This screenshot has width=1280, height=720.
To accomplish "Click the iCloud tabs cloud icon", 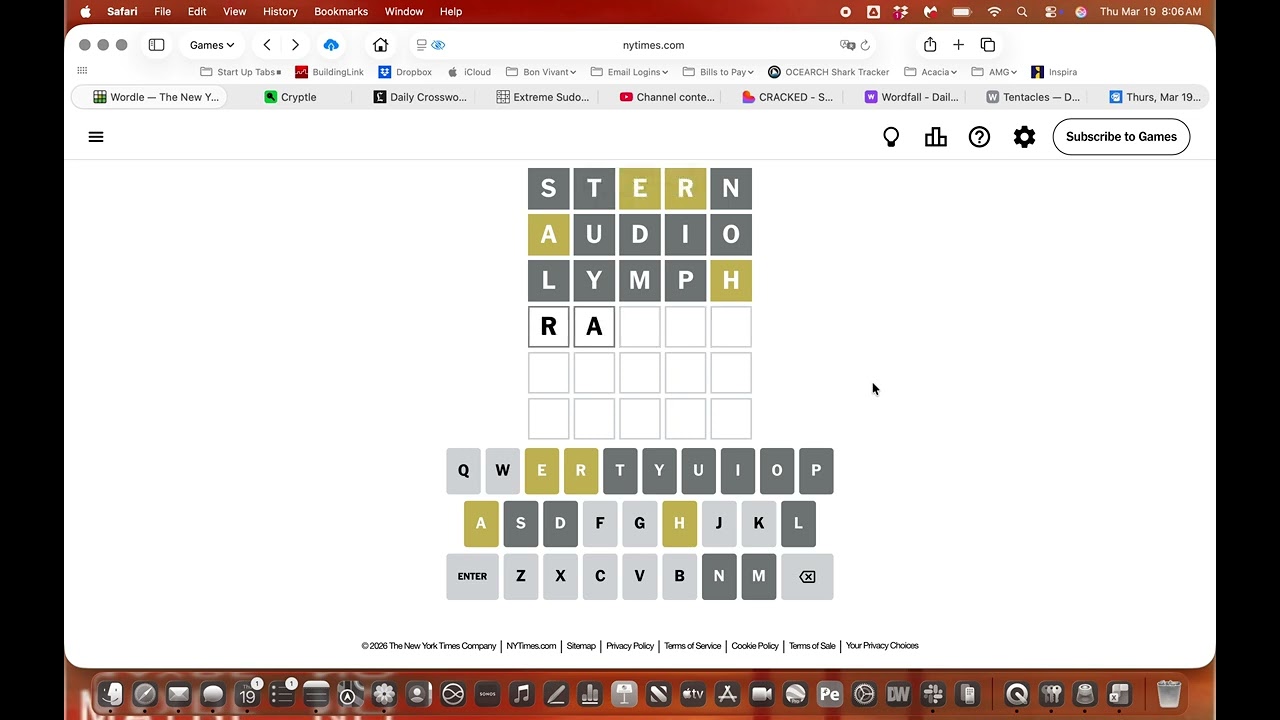I will 331,45.
